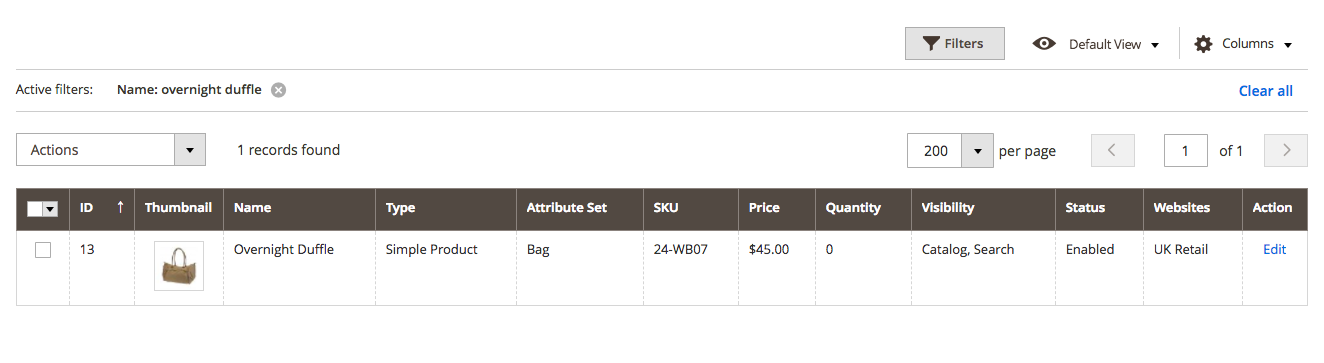Remove the overnight duffle name filter
The image size is (1324, 363).
(x=279, y=90)
